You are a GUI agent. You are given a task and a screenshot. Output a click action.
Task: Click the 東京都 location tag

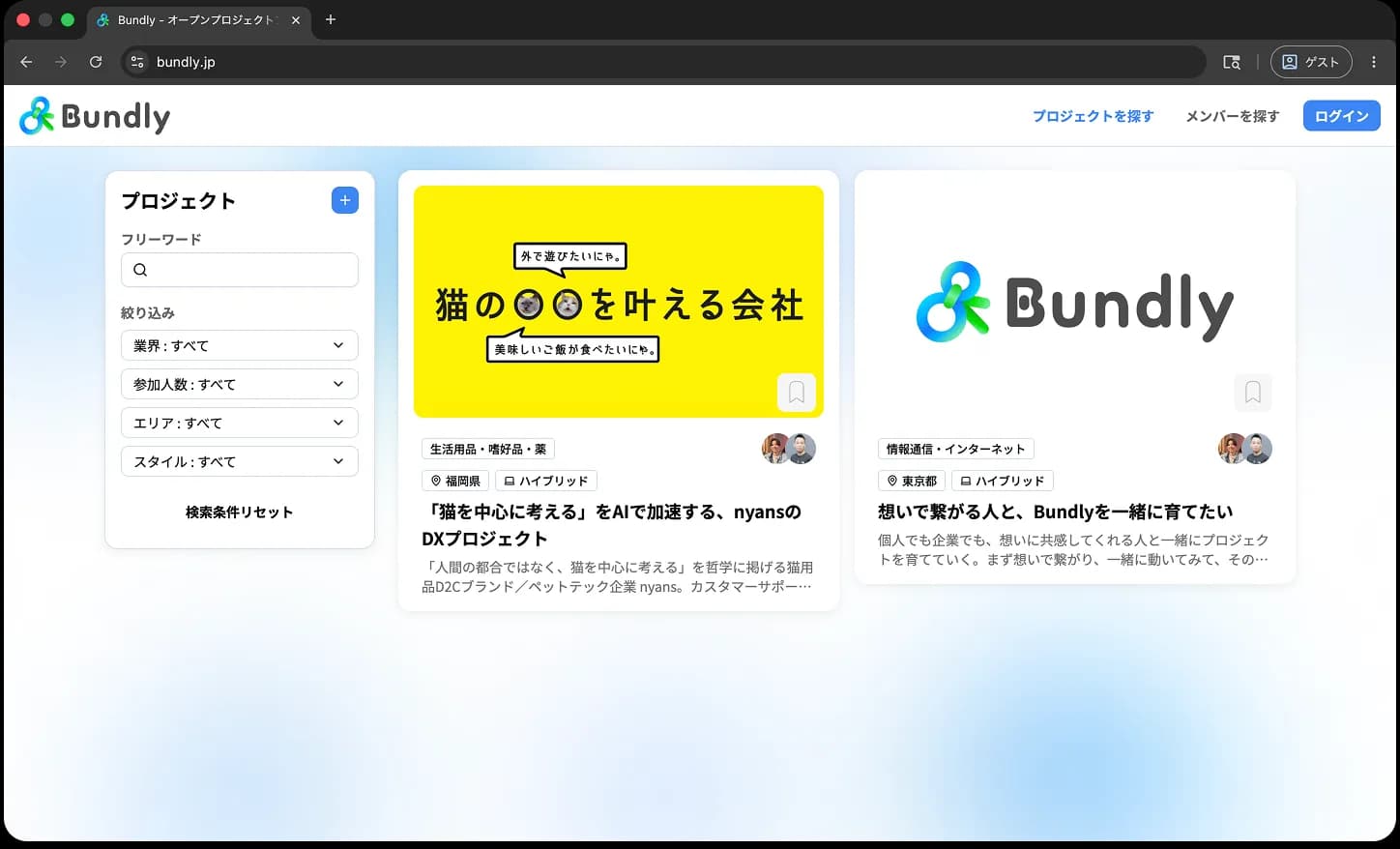tap(912, 481)
